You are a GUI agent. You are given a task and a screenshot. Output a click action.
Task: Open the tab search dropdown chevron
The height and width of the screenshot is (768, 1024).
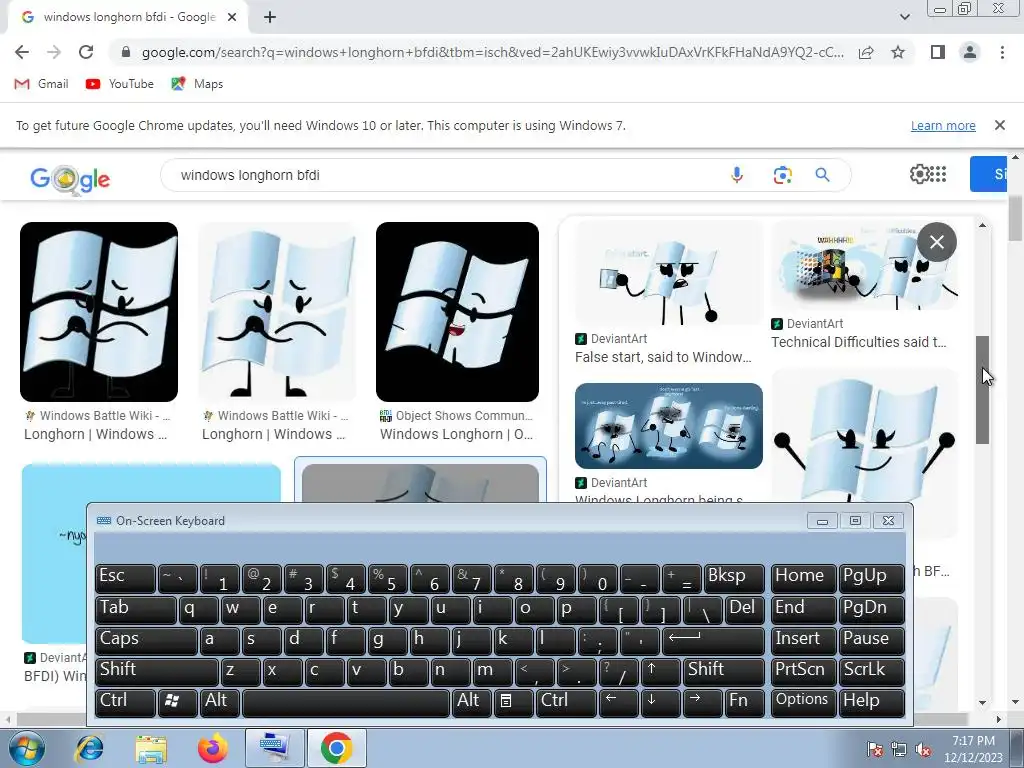904,18
